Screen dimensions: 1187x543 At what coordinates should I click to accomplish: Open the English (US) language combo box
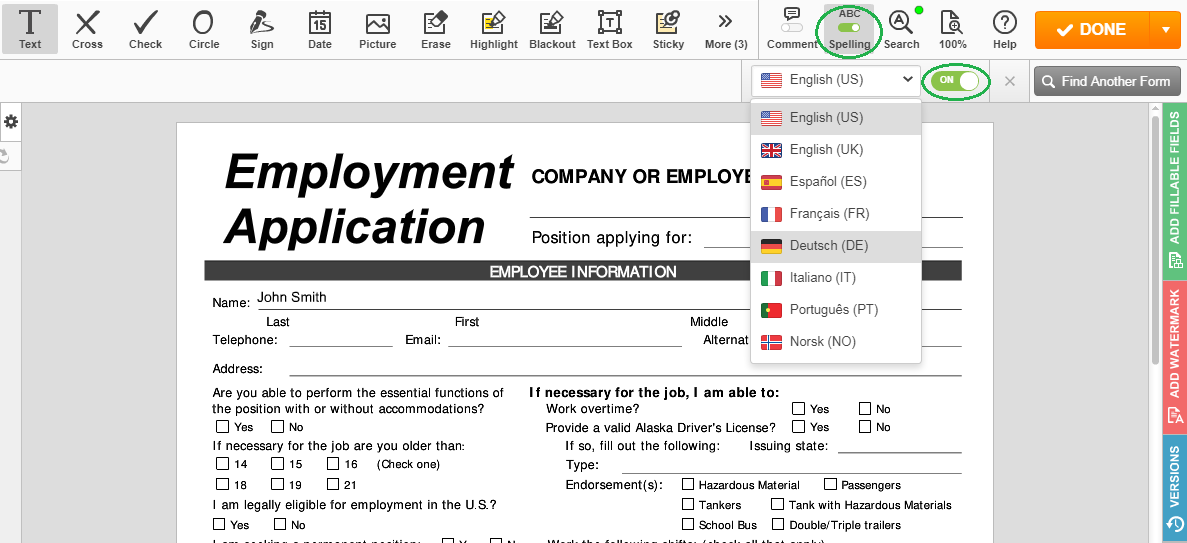836,80
